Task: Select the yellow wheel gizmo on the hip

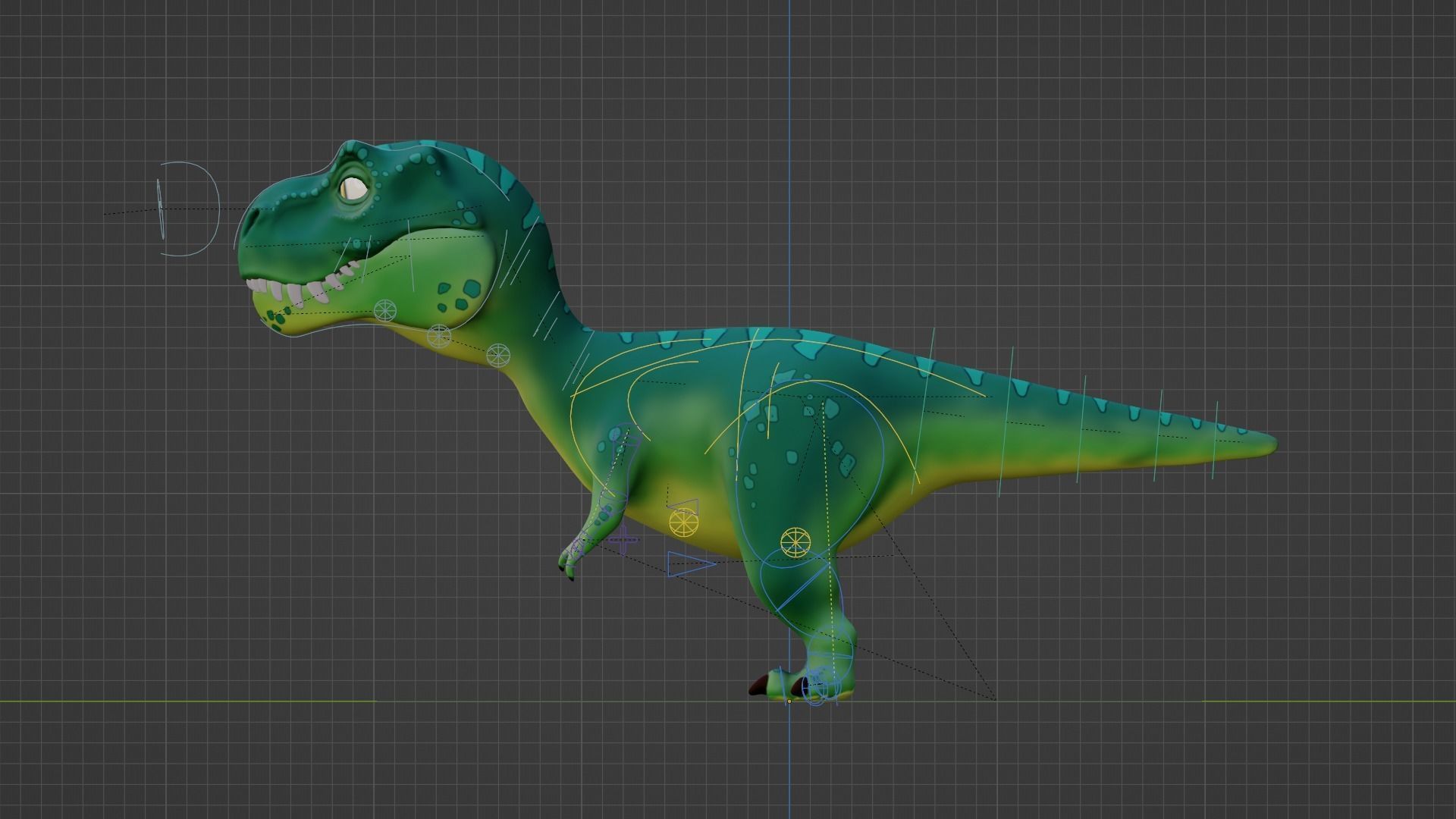Action: [795, 541]
